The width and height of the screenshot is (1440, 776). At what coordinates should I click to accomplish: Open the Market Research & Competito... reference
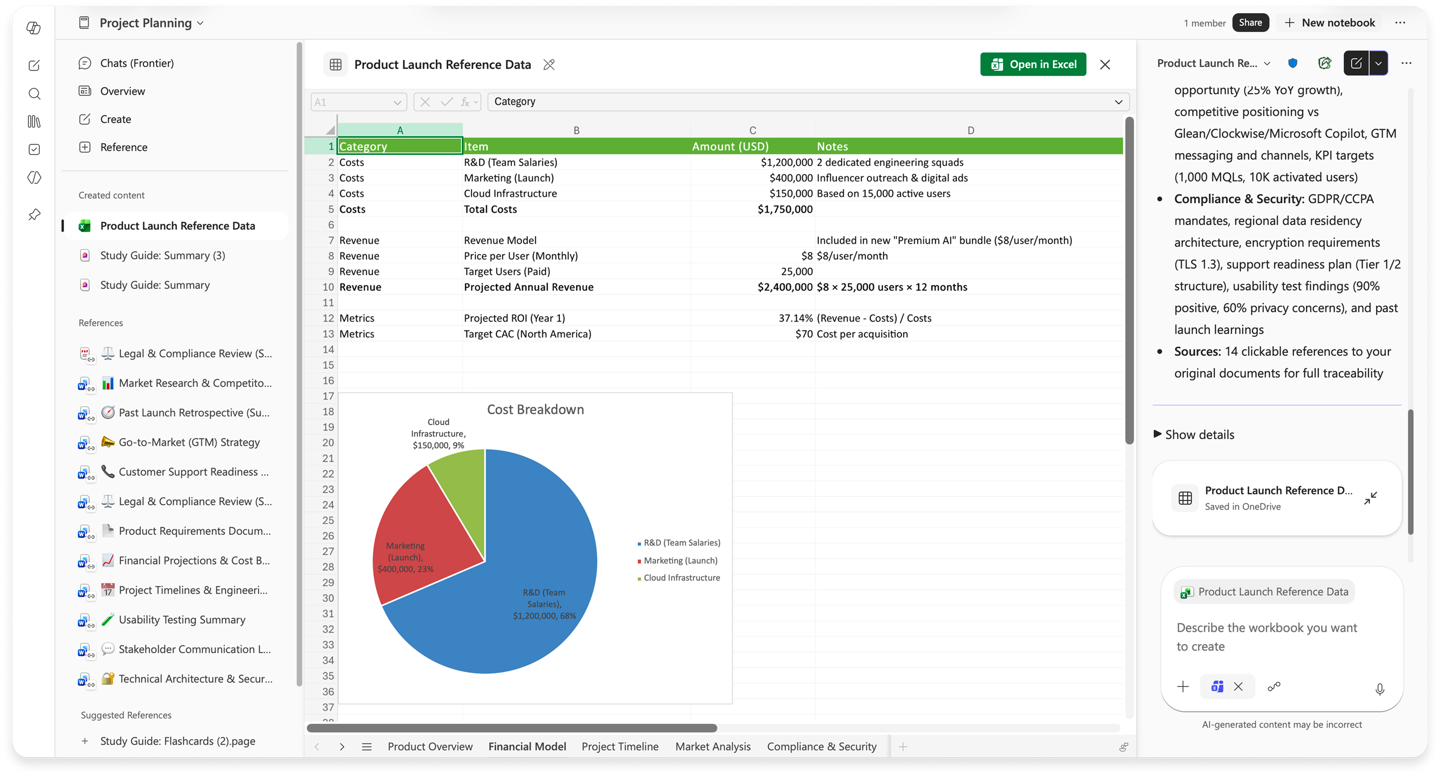175,383
